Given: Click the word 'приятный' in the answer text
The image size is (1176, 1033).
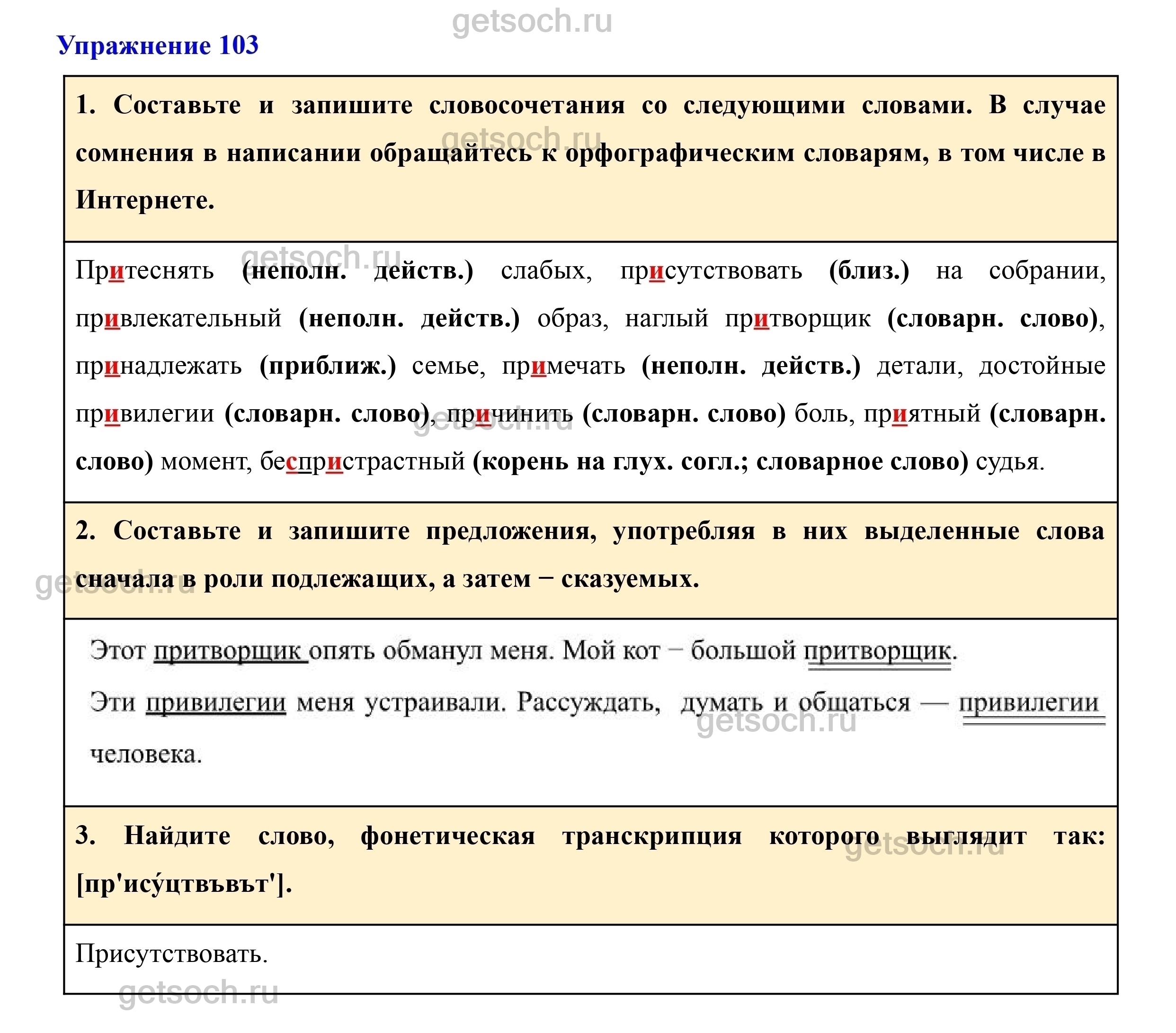Looking at the screenshot, I should 922,414.
